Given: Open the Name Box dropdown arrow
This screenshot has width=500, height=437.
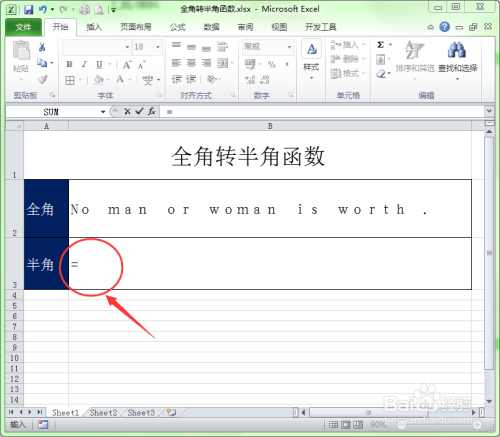Looking at the screenshot, I should click(x=103, y=112).
